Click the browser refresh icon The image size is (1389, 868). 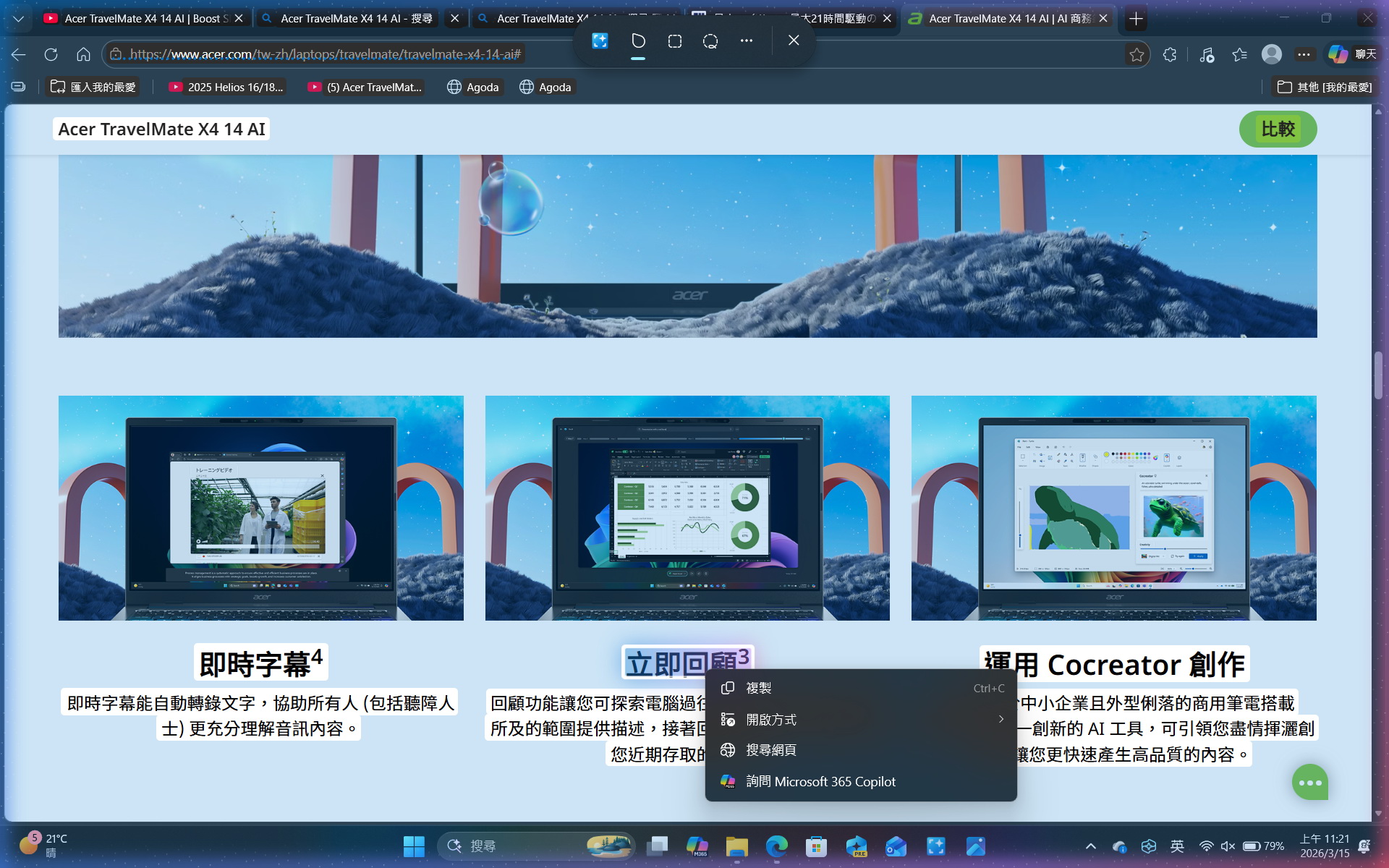tap(51, 54)
